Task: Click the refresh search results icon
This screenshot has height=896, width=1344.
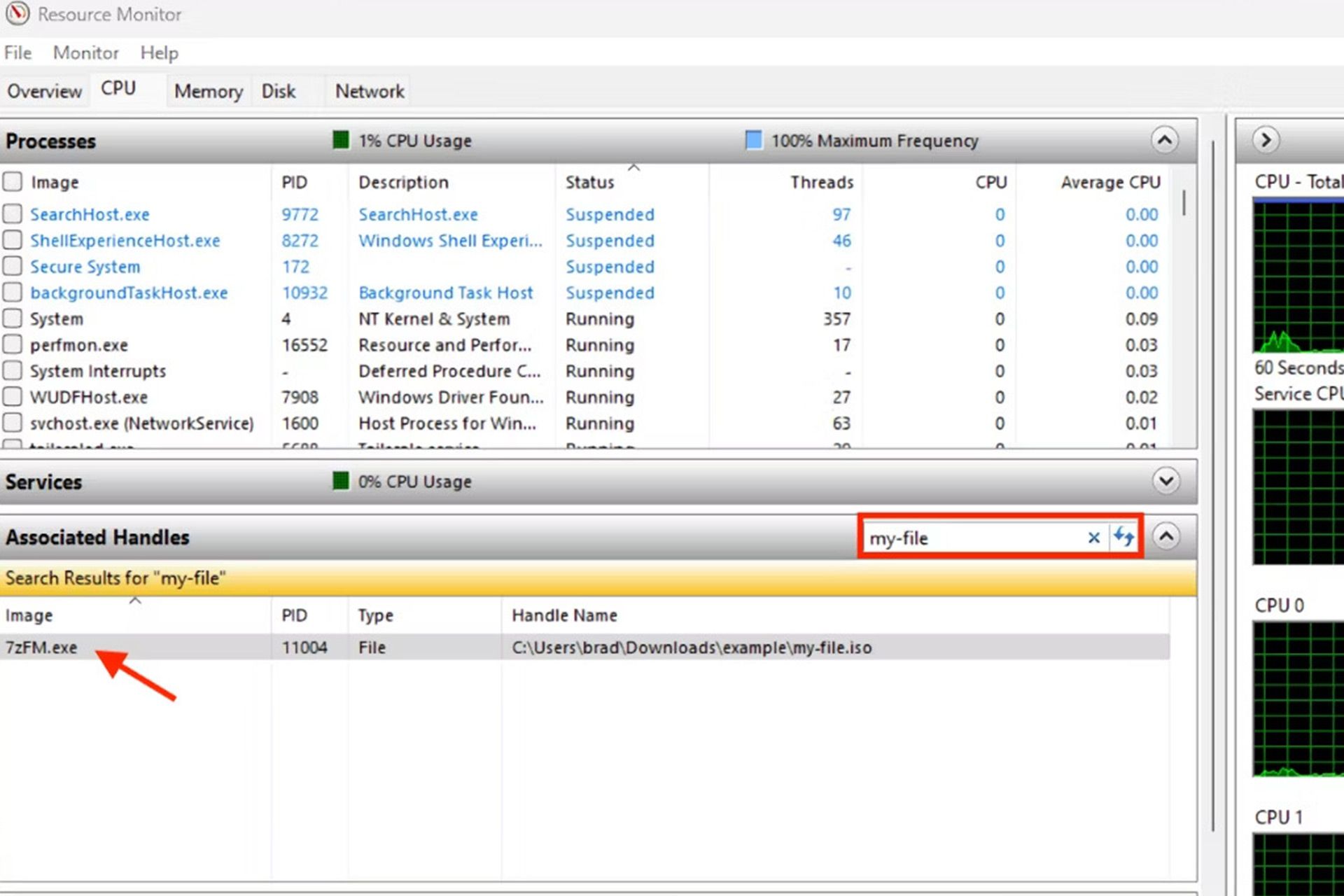Action: click(x=1125, y=538)
